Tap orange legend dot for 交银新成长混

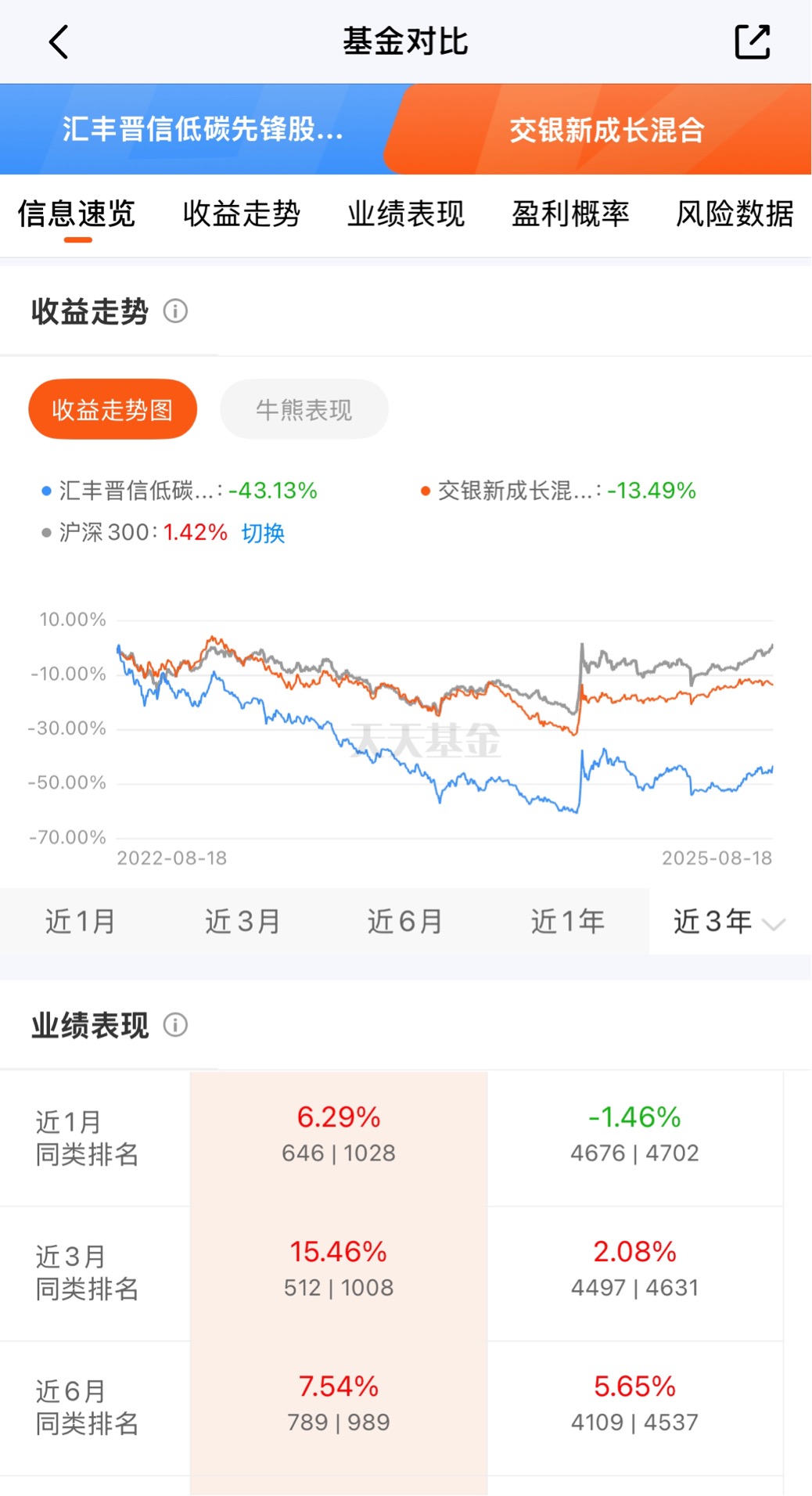click(x=426, y=491)
